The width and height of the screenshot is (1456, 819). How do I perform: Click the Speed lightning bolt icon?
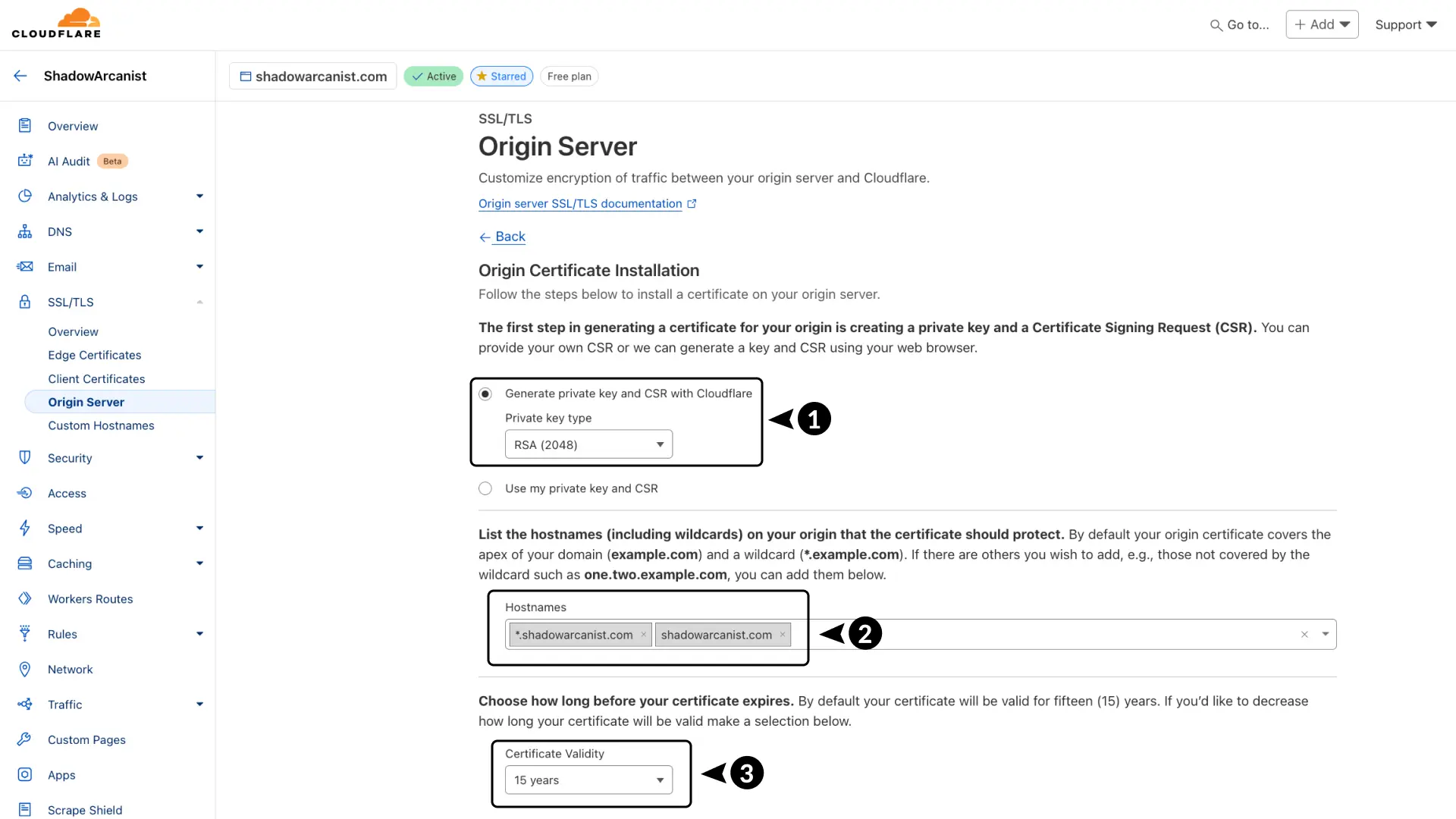click(x=25, y=528)
